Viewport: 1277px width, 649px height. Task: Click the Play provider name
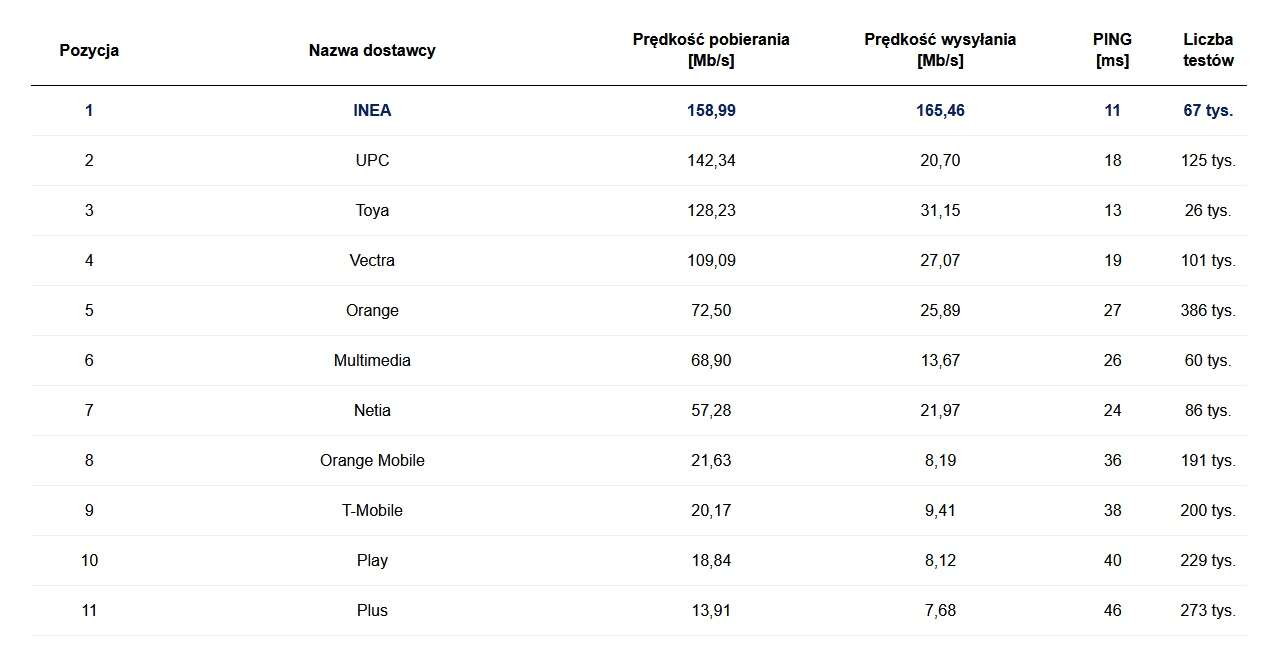click(x=372, y=561)
